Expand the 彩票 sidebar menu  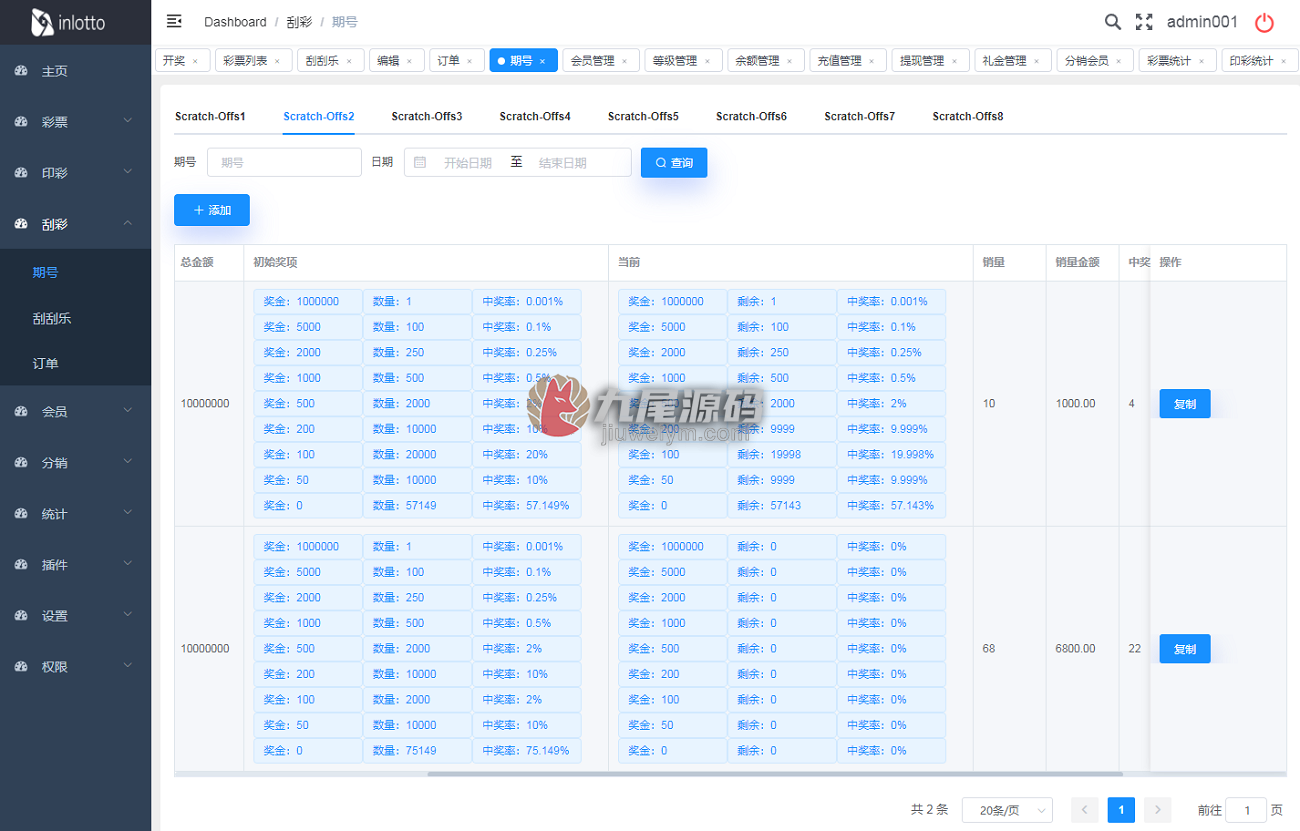point(75,121)
